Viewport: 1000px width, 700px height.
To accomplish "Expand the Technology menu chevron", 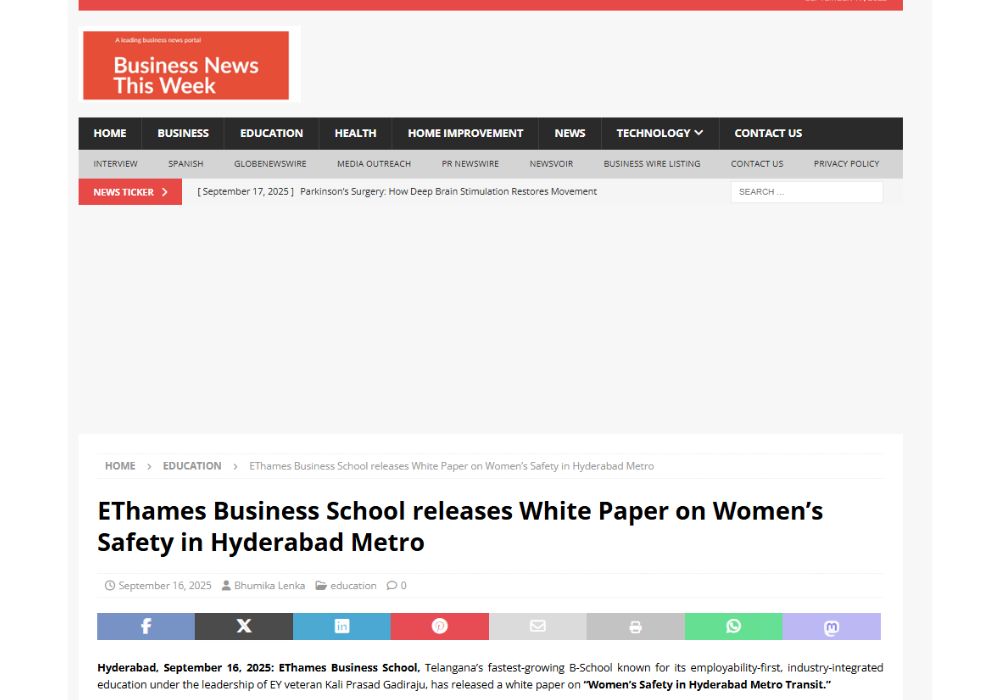I will point(699,133).
